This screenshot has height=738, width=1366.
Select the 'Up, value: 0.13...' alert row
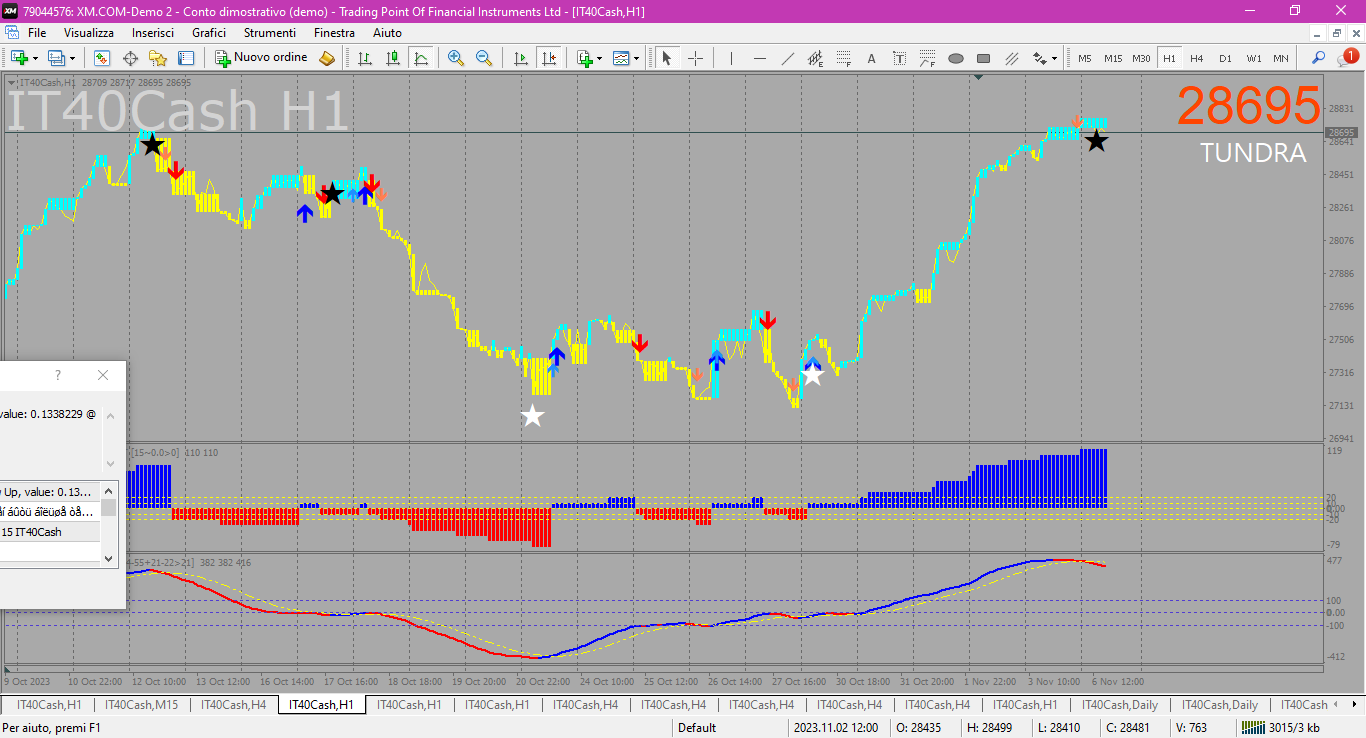(x=50, y=492)
